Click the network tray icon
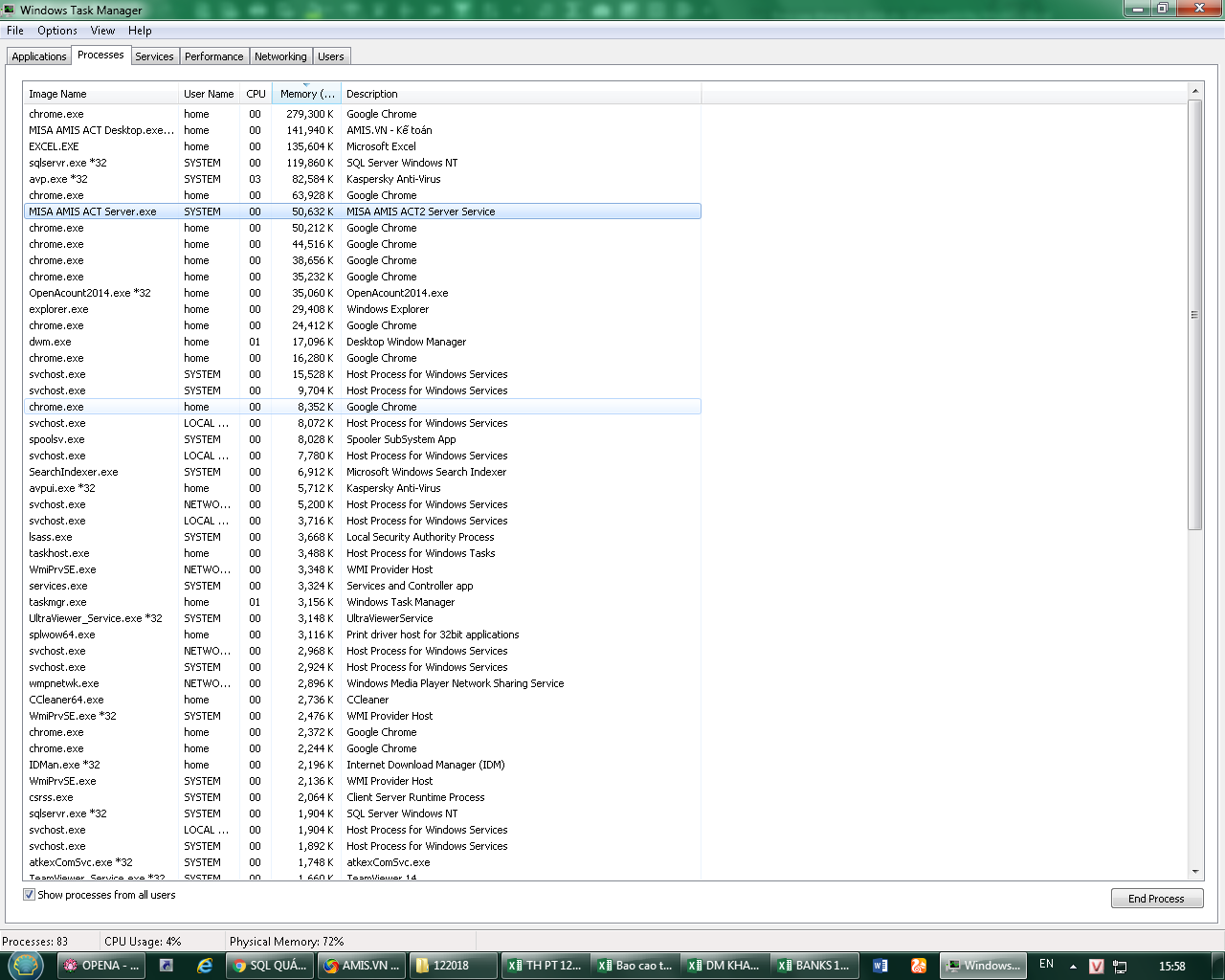Screen dimensions: 1225x980 (1120, 966)
